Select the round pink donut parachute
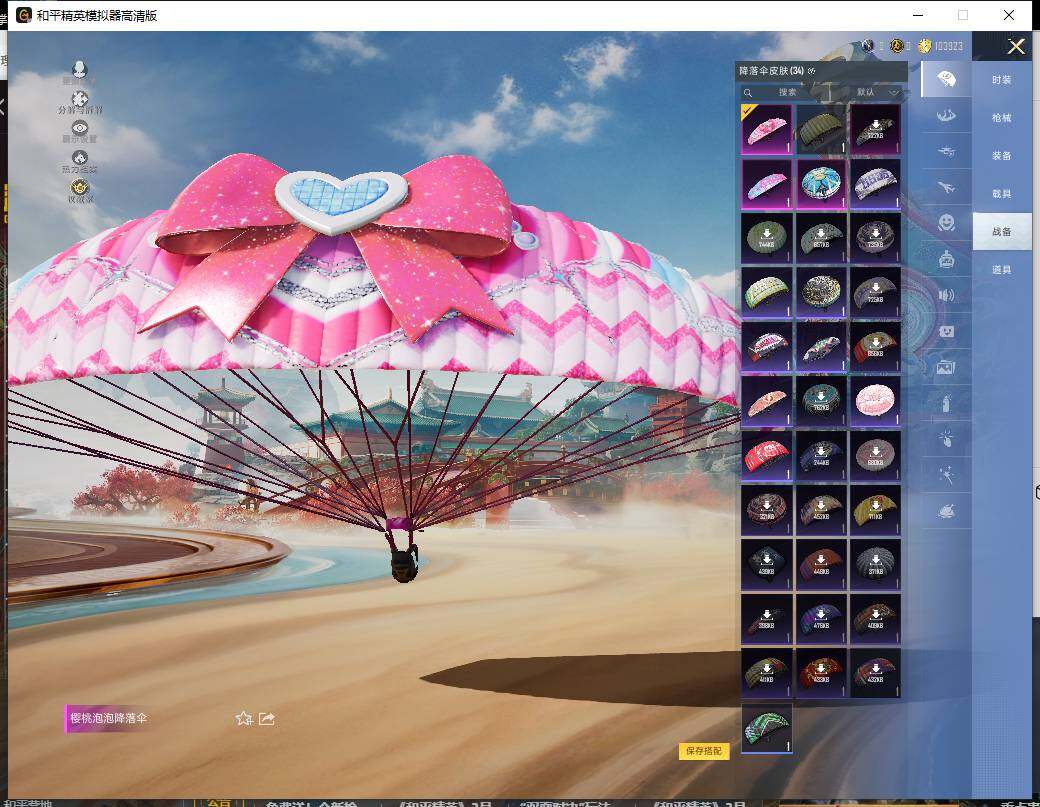1040x807 pixels. pos(876,401)
